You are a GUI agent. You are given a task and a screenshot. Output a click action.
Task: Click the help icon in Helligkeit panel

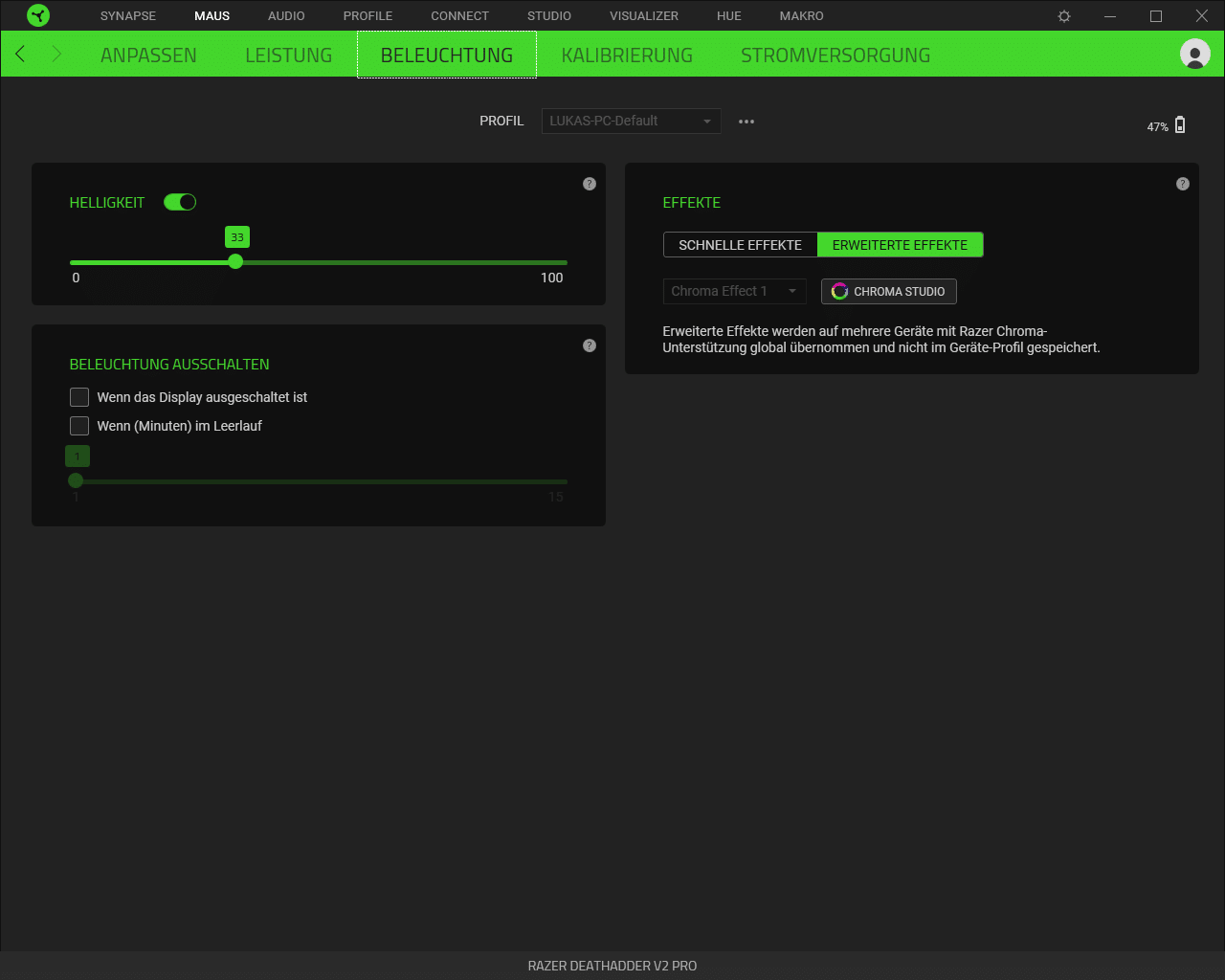point(590,184)
